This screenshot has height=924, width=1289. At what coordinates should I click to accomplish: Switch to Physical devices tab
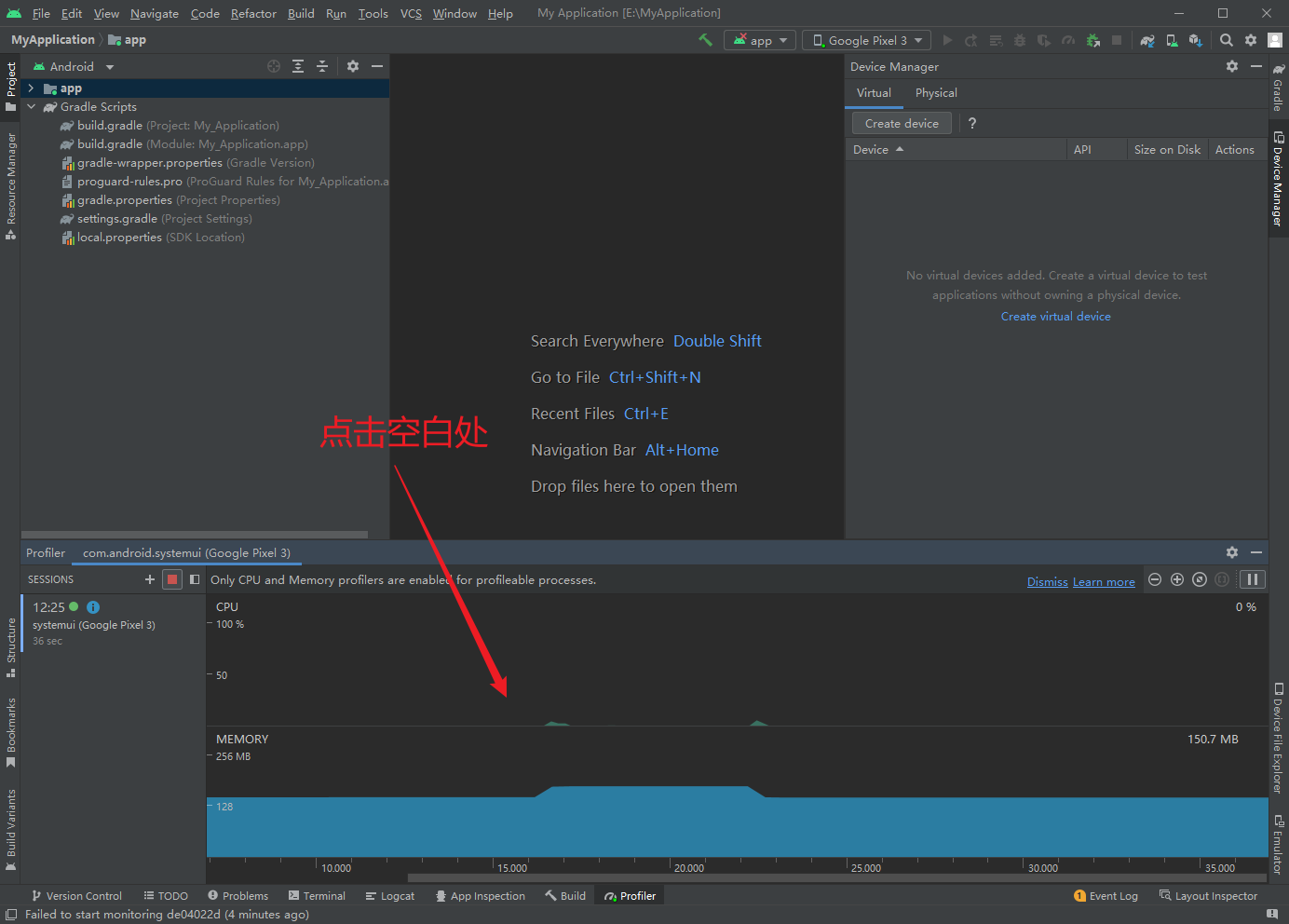pyautogui.click(x=936, y=92)
